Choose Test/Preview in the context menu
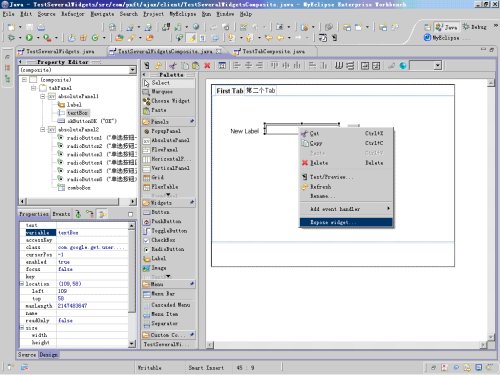500x375 pixels. 346,177
